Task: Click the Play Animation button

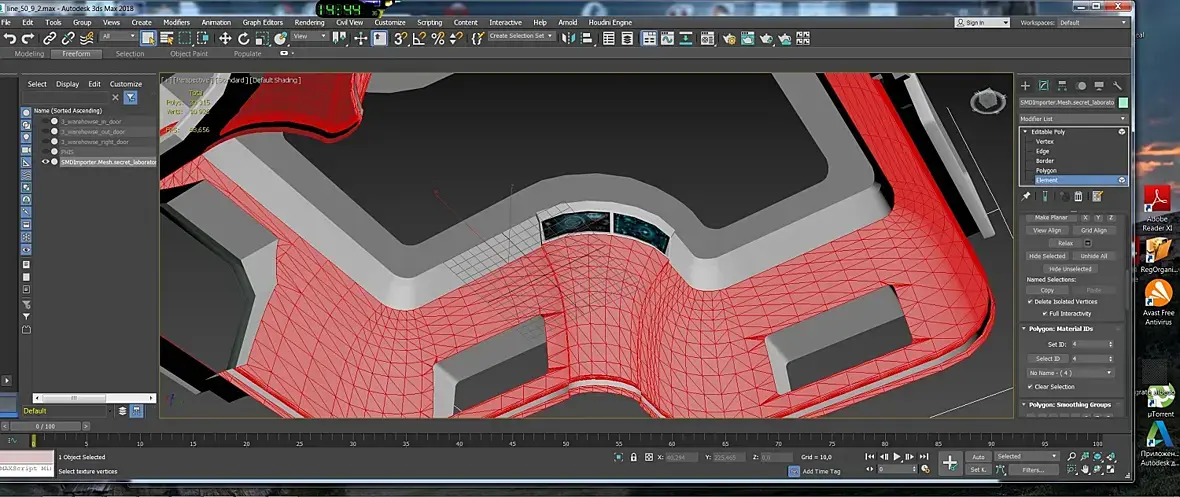Action: point(897,457)
